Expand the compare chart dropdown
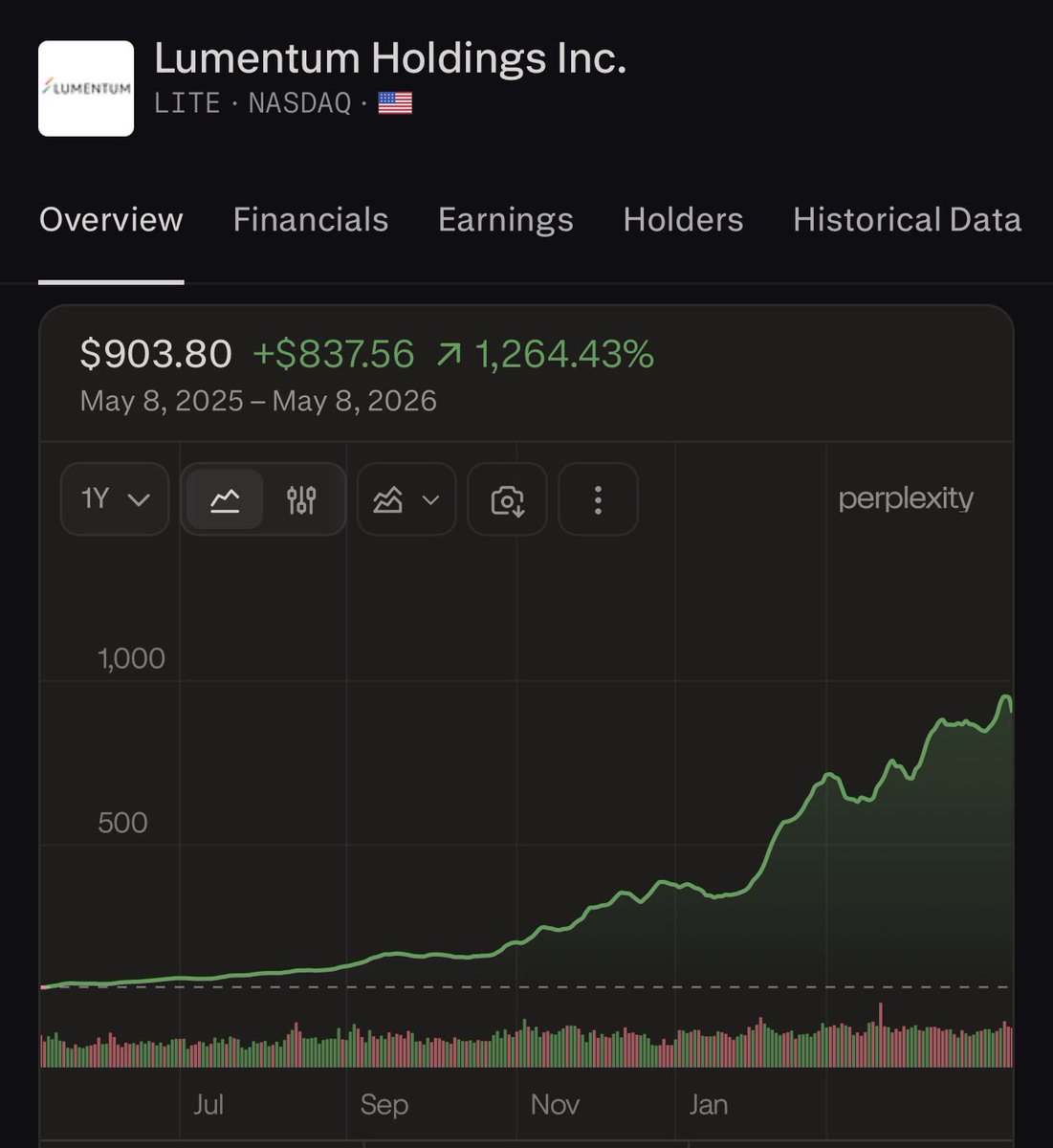1053x1148 pixels. pyautogui.click(x=406, y=499)
